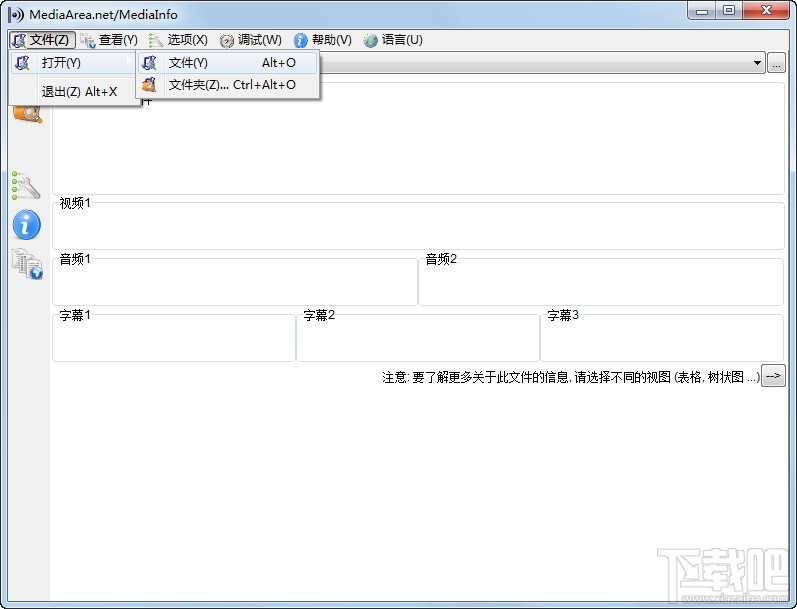This screenshot has width=797, height=609.
Task: Click the MediaInfo title bar icon
Action: pyautogui.click(x=16, y=14)
